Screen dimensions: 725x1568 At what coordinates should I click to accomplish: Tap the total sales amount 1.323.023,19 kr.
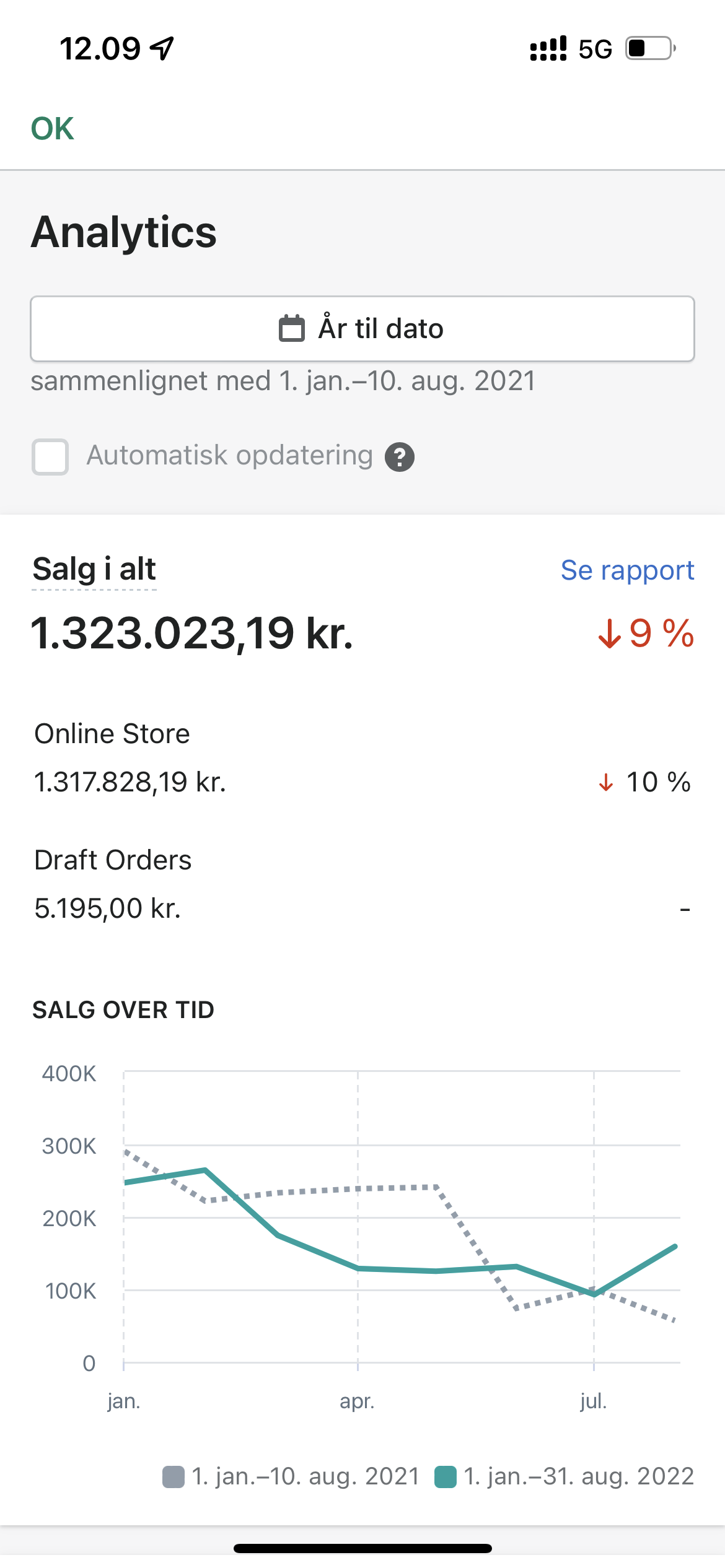pos(192,634)
